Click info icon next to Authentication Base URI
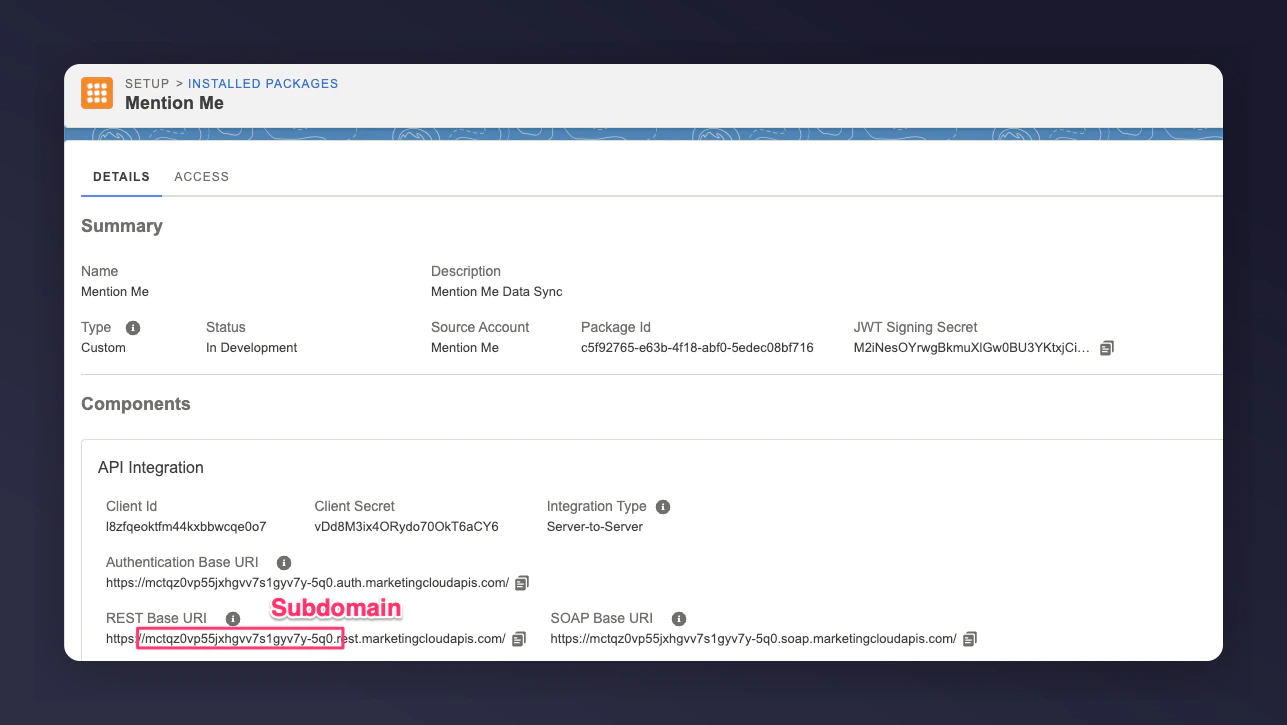 [x=284, y=563]
